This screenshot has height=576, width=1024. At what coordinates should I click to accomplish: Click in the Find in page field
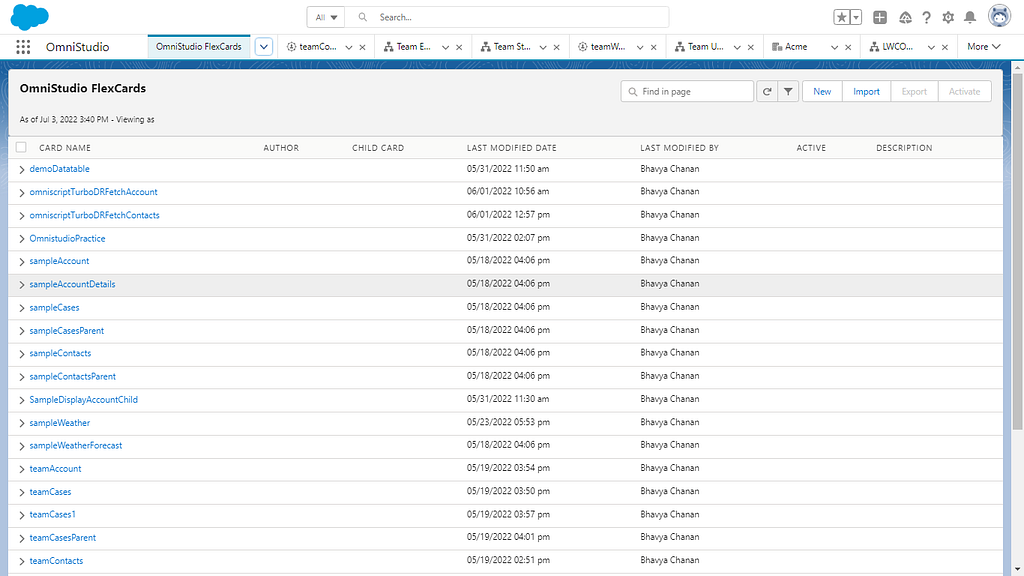click(x=687, y=91)
